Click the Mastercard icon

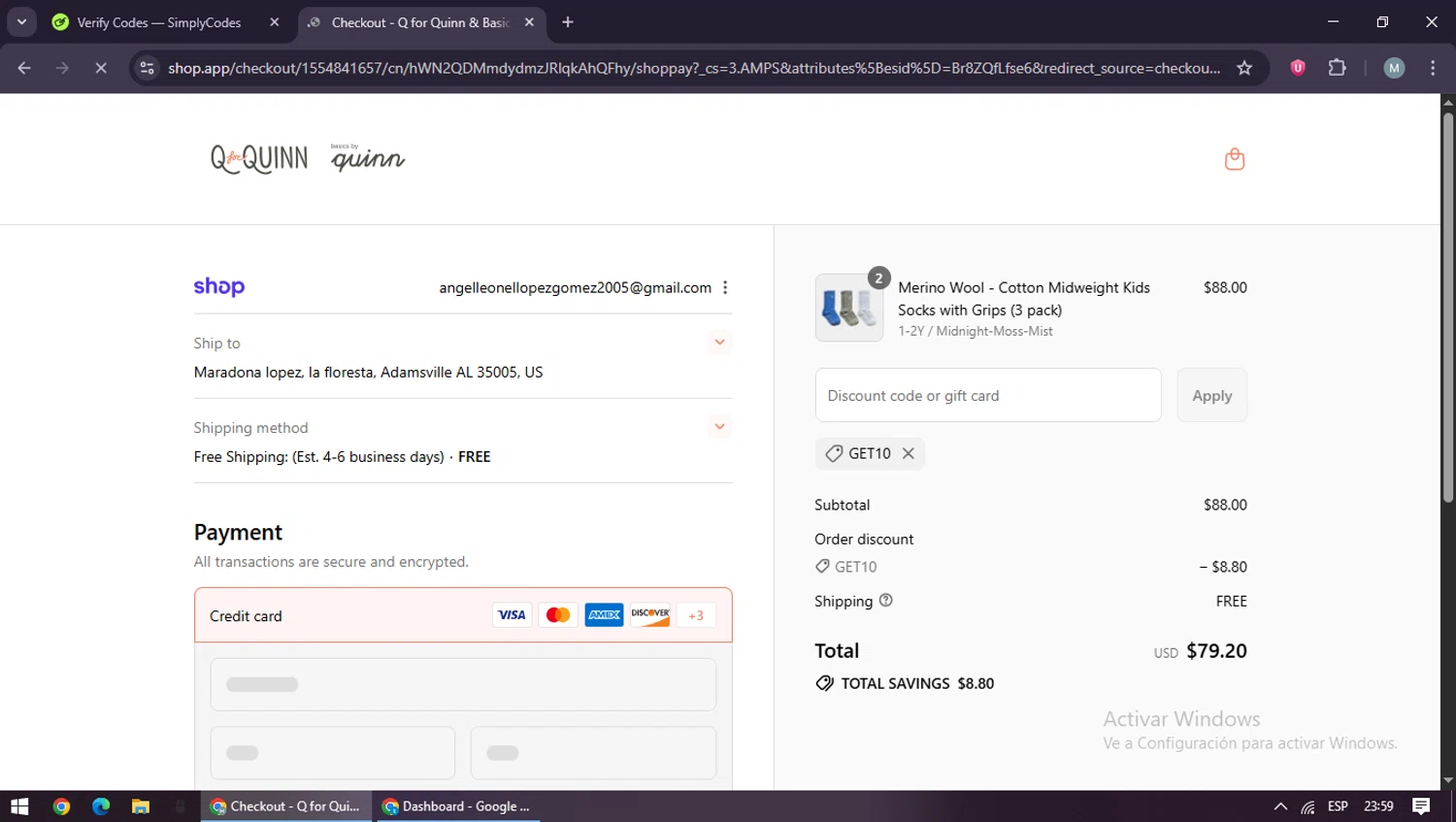click(x=558, y=615)
